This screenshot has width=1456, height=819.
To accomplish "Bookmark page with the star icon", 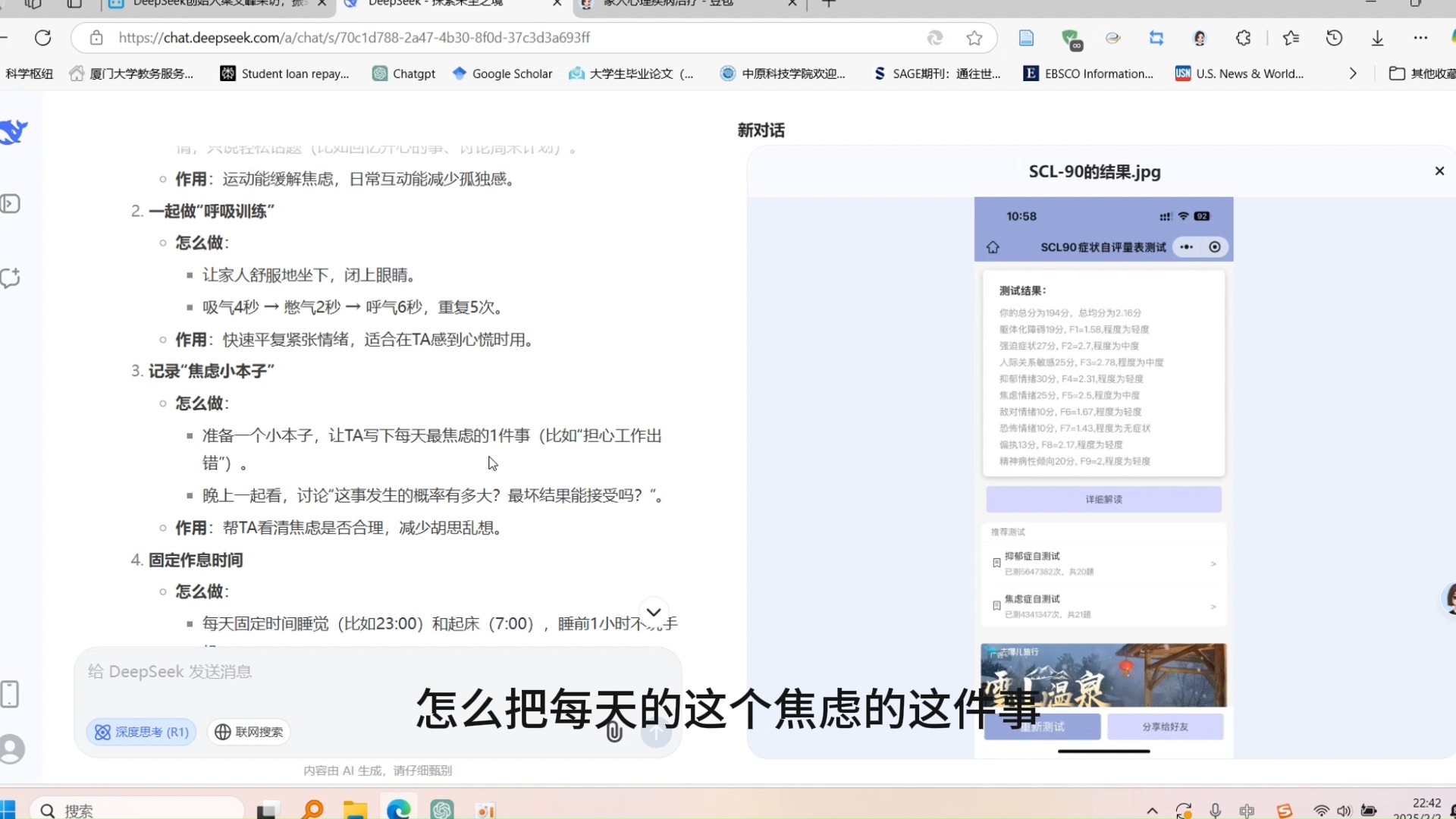I will 974,38.
